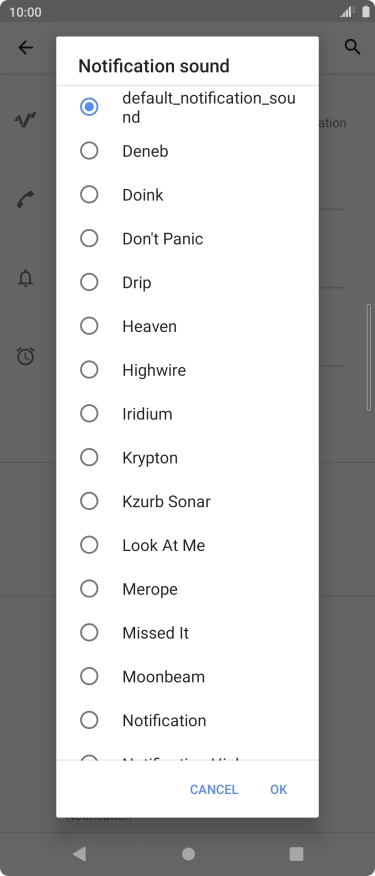Choose the Don't Panic sound option

(188, 239)
